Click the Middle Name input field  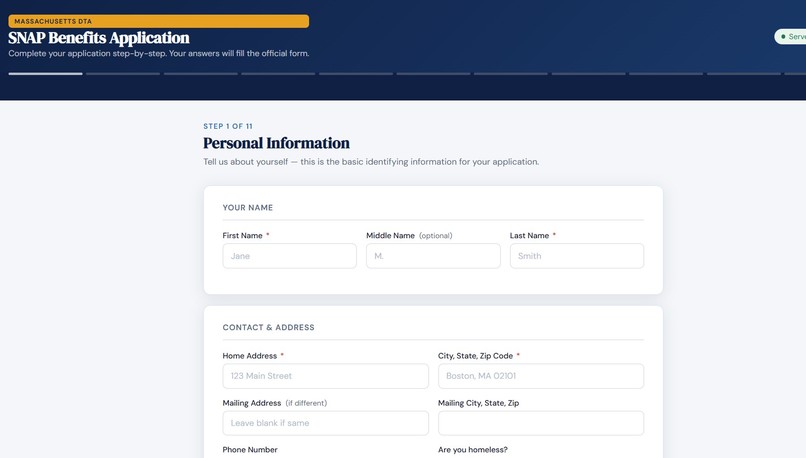433,256
